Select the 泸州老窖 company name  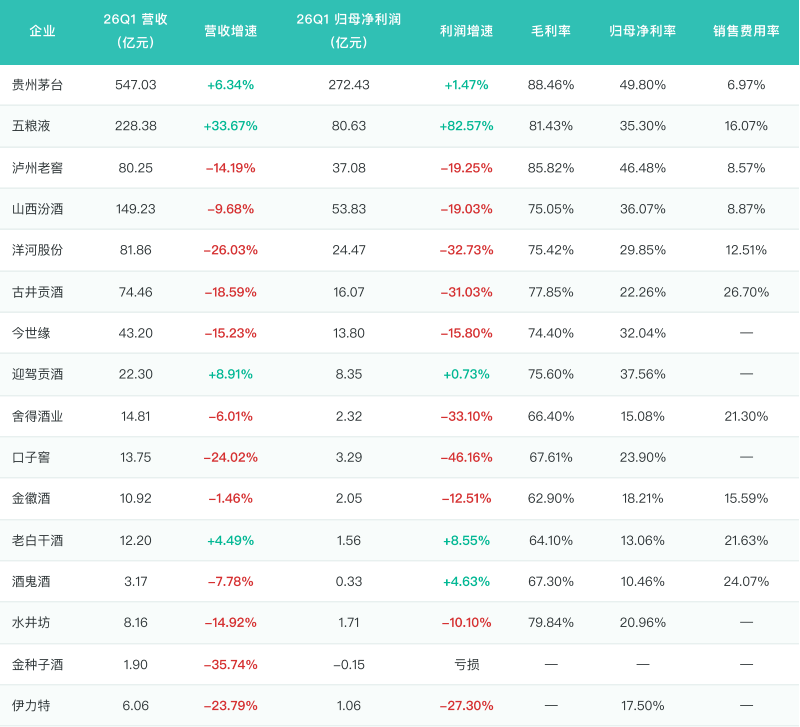(37, 168)
